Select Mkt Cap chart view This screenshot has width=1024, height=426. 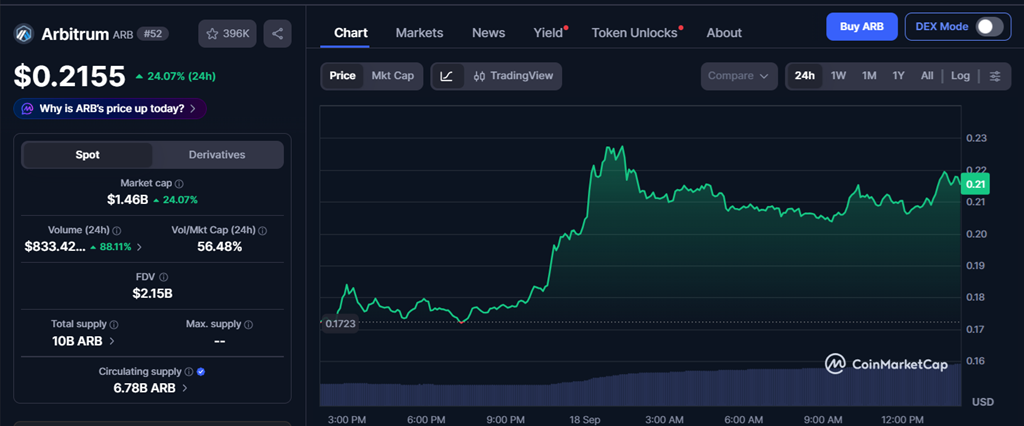[392, 76]
